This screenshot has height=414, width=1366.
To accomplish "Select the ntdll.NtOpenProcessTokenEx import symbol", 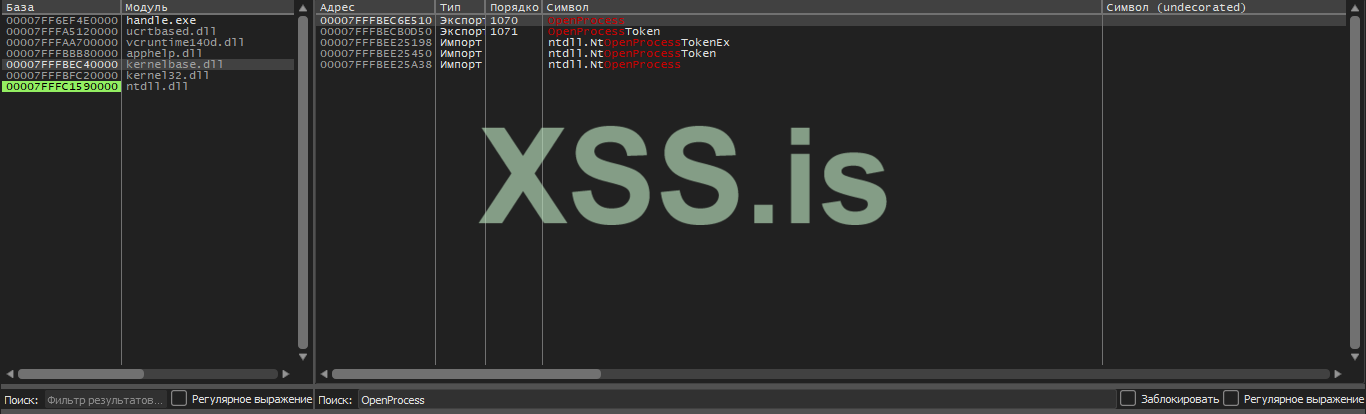I will point(639,42).
